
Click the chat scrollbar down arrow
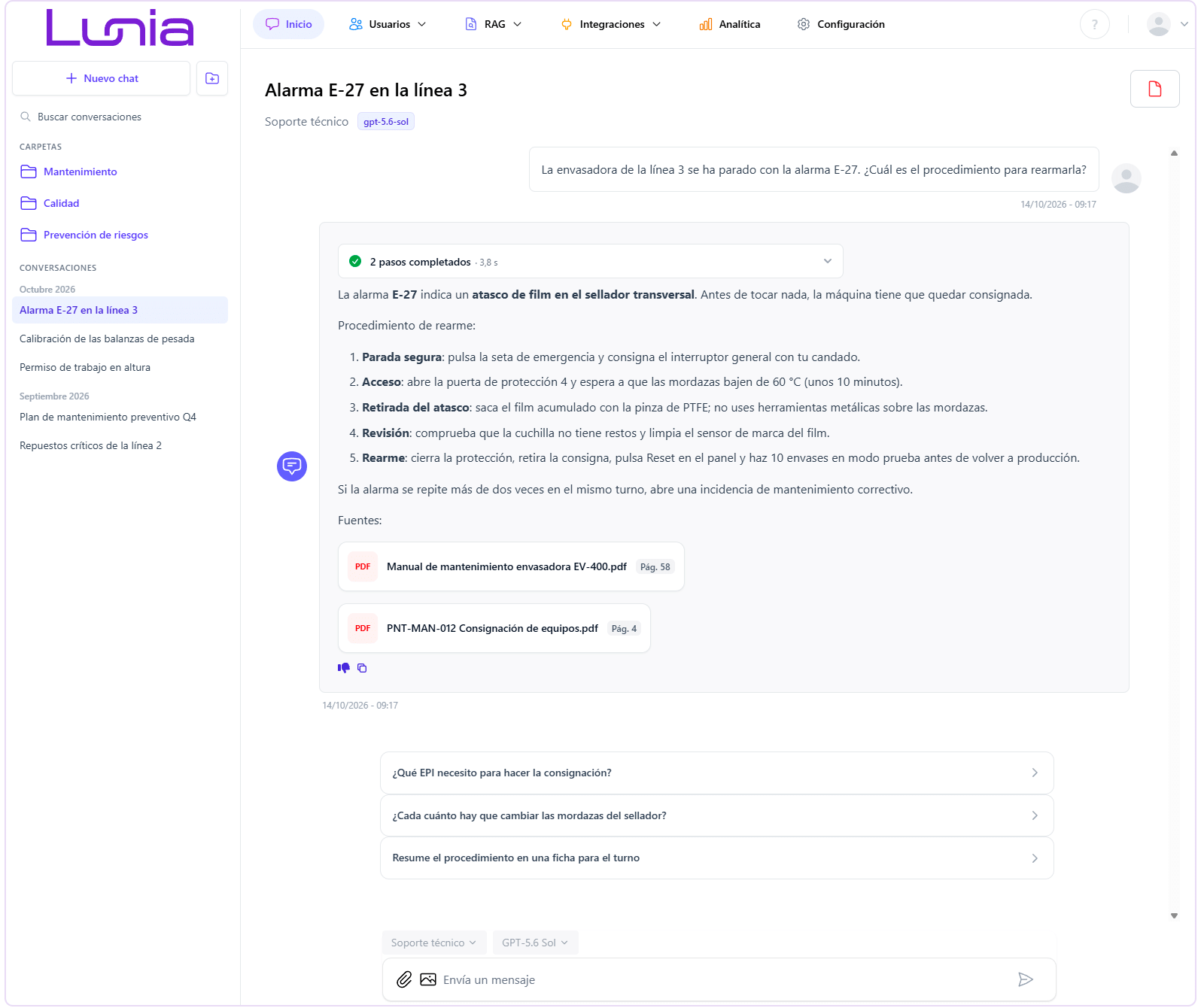tap(1174, 915)
